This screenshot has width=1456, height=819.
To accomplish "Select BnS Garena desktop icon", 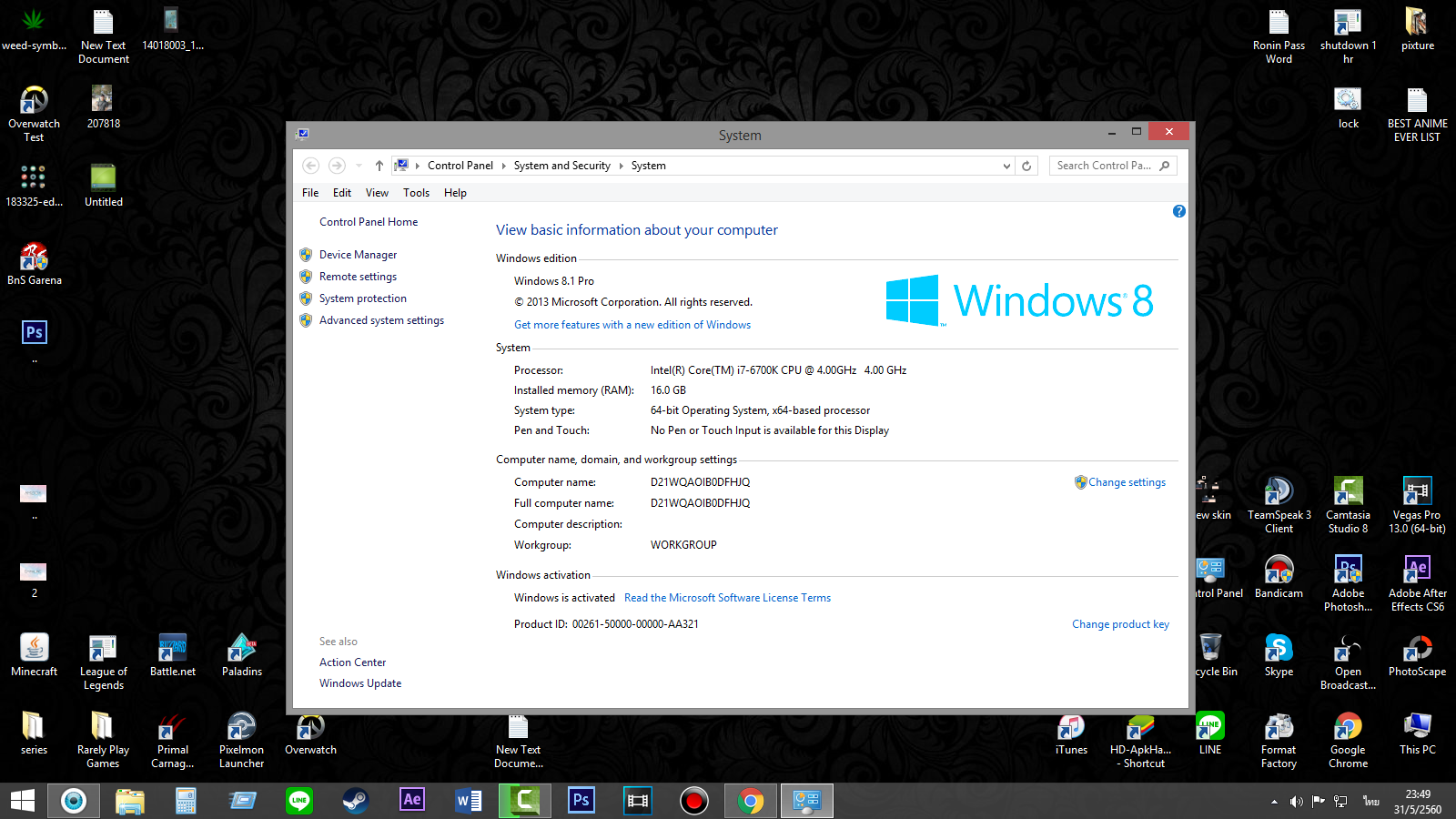I will click(x=34, y=264).
